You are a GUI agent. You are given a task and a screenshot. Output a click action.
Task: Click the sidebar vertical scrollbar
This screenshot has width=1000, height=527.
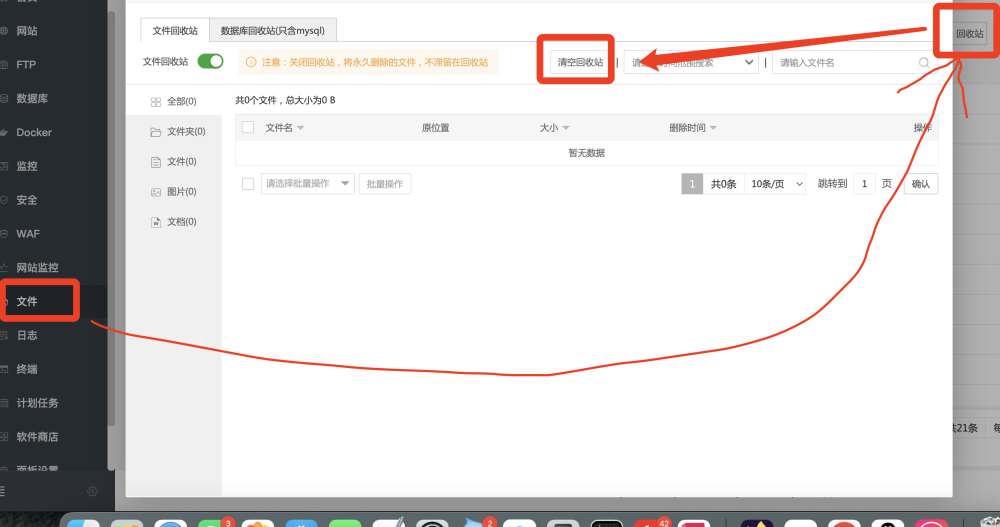(112, 217)
